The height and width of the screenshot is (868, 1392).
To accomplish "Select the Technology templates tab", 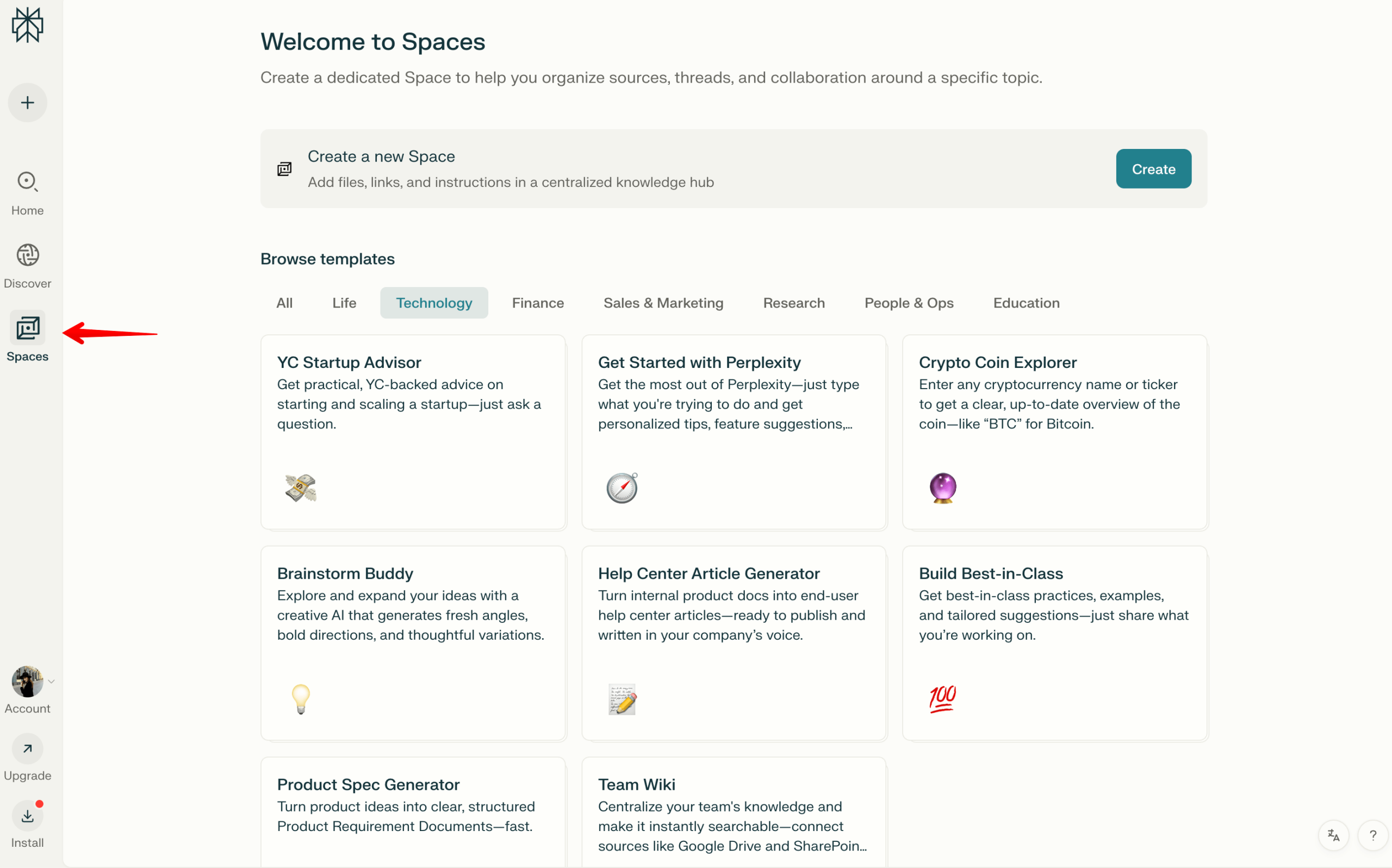I will pos(433,303).
